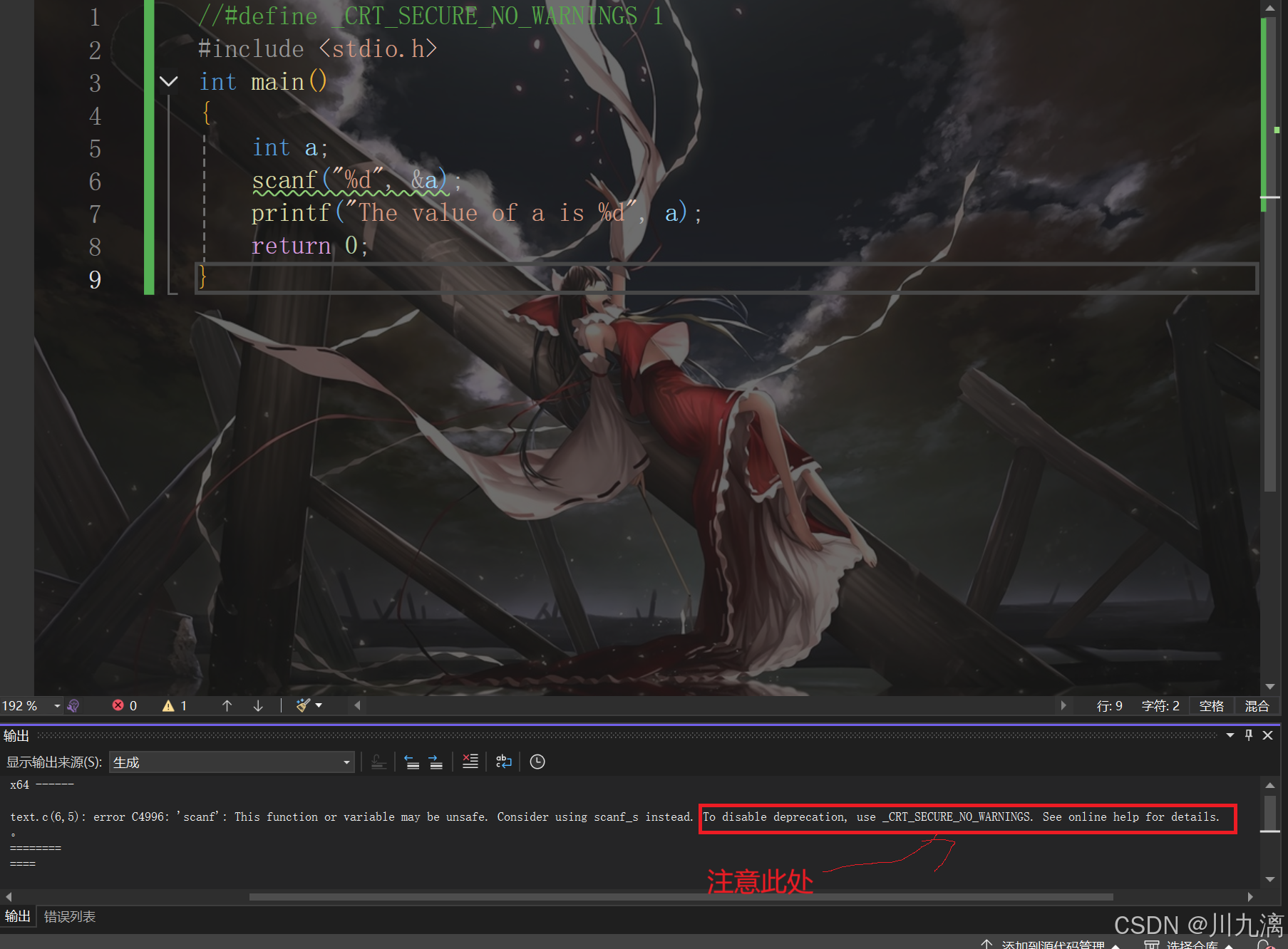Click the 混合 line ending setting
The height and width of the screenshot is (949, 1288).
pyautogui.click(x=1257, y=705)
